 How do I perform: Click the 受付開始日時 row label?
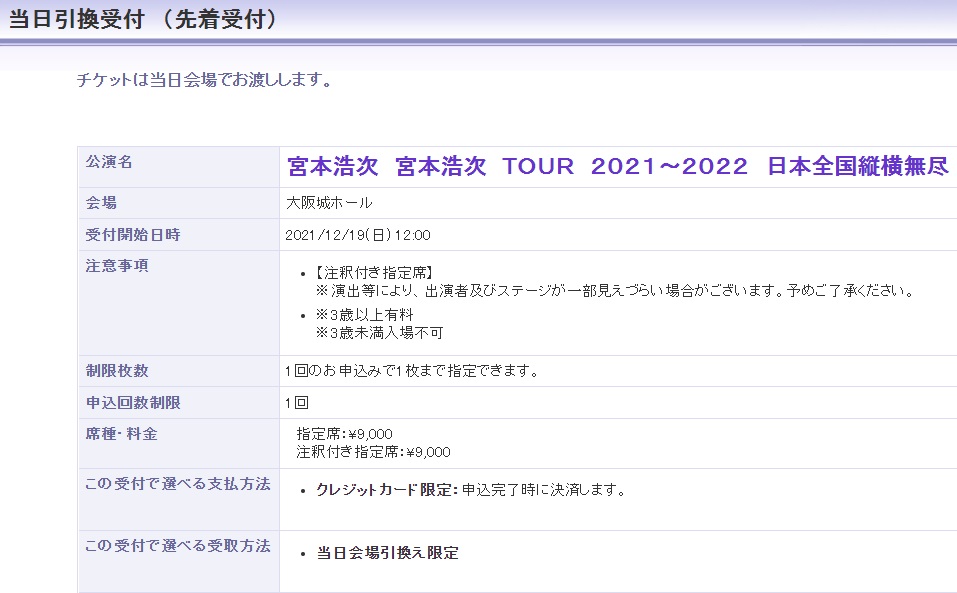point(132,235)
